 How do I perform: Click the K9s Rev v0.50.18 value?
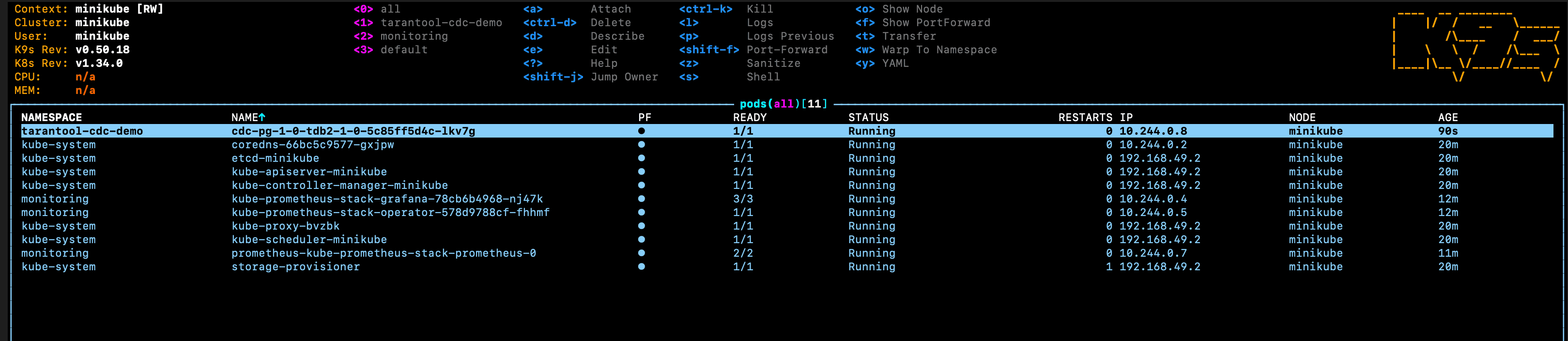coord(102,50)
